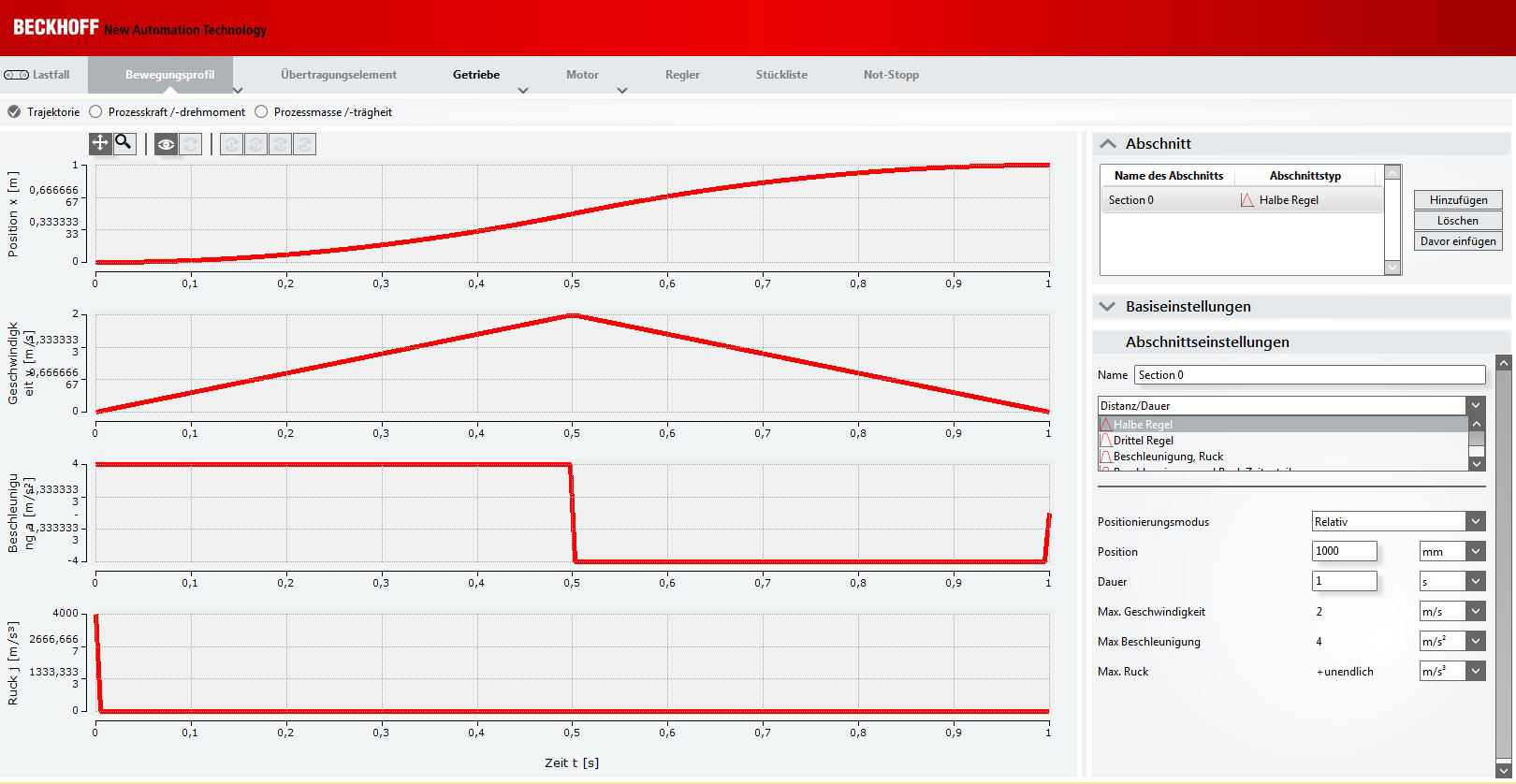The height and width of the screenshot is (784, 1516).
Task: Select the Trajektorie radio option
Action: (x=14, y=112)
